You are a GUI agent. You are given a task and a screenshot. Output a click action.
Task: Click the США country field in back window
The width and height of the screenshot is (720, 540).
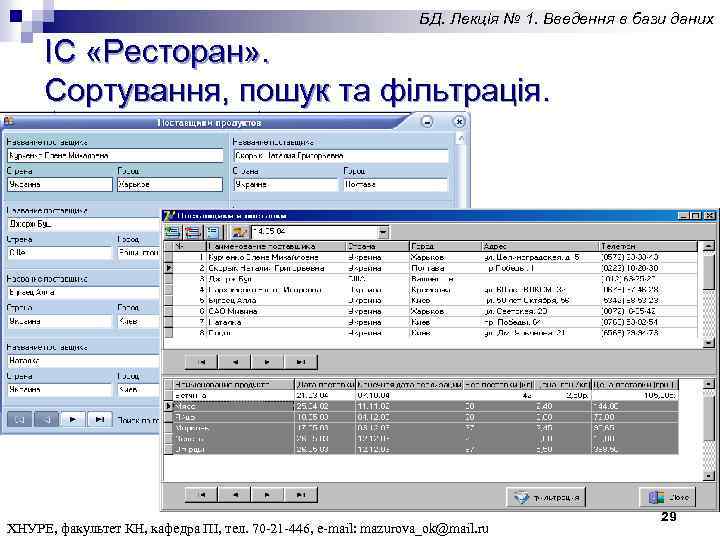point(59,253)
